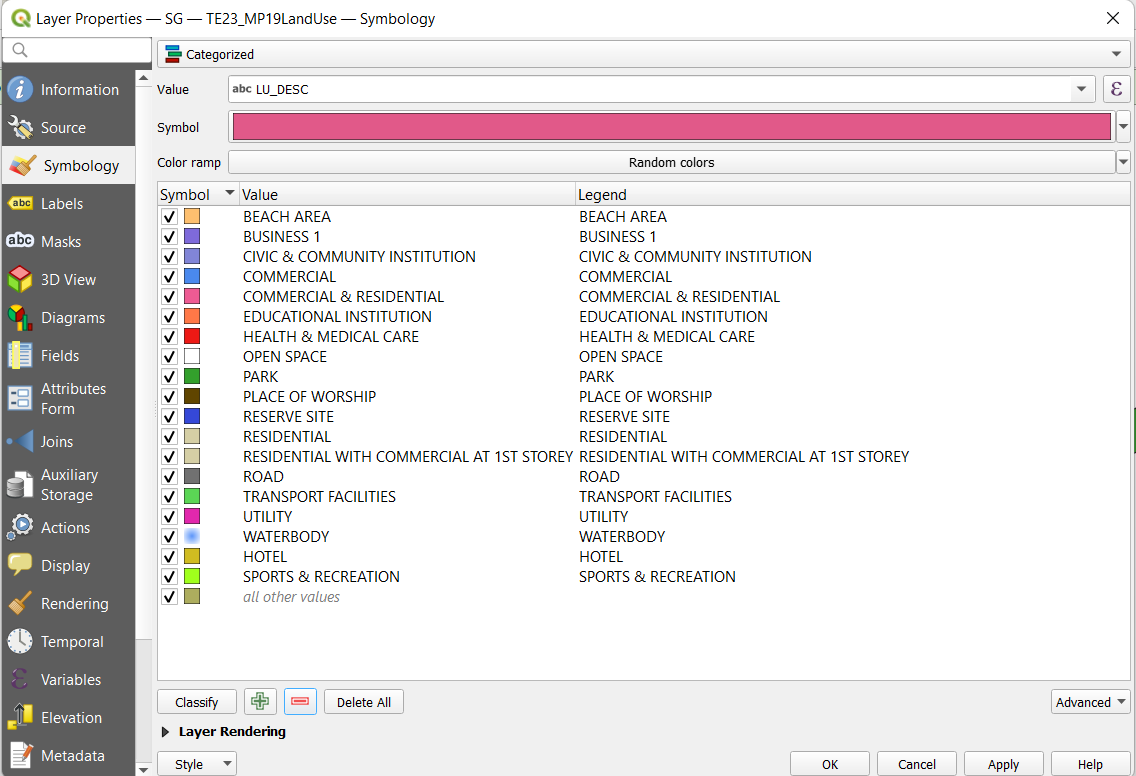1136x776 pixels.
Task: Open the Diagrams section icon
Action: [20, 318]
